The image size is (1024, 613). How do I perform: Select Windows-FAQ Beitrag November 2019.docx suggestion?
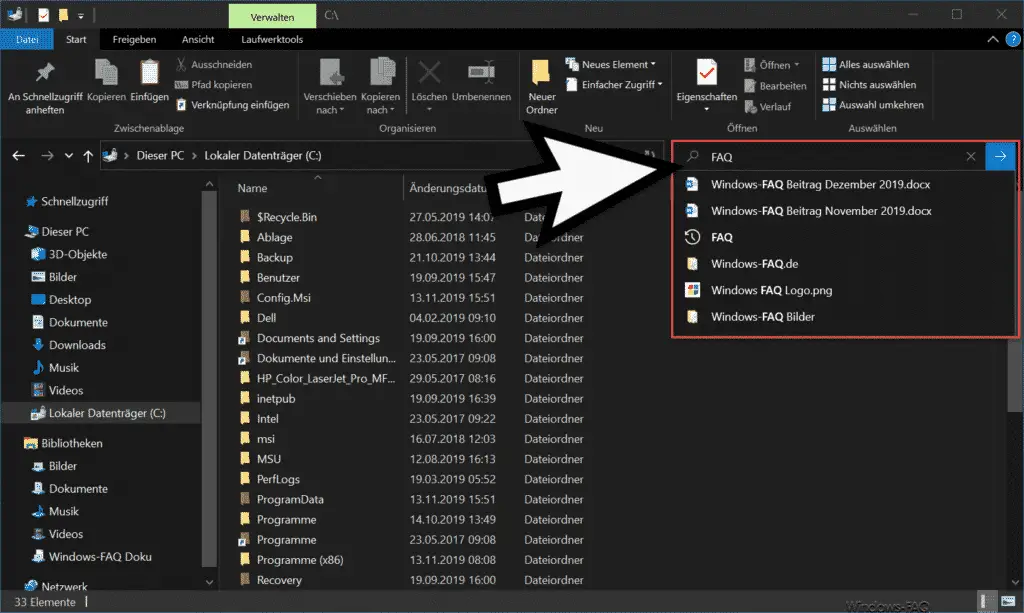844,211
